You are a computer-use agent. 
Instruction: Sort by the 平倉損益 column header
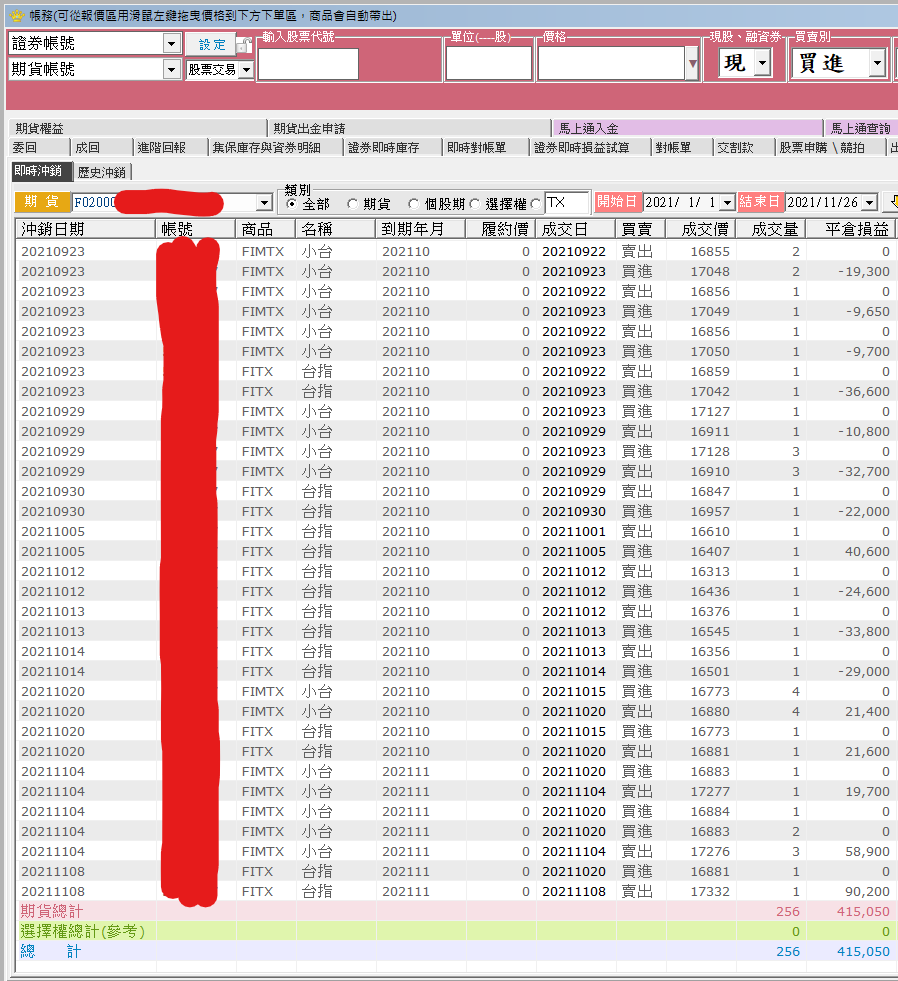click(x=851, y=229)
